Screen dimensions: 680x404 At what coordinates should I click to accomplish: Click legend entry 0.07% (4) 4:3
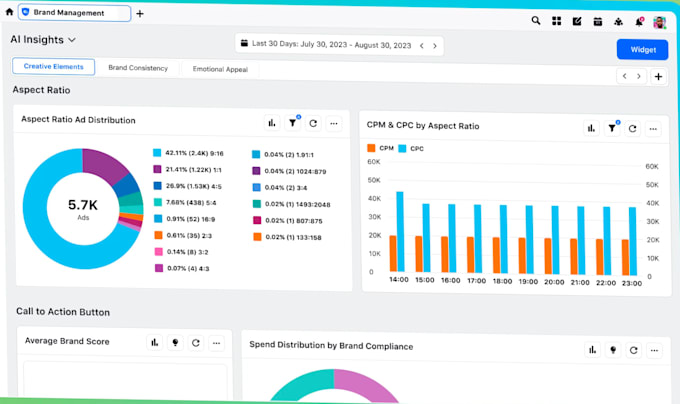[x=182, y=268]
